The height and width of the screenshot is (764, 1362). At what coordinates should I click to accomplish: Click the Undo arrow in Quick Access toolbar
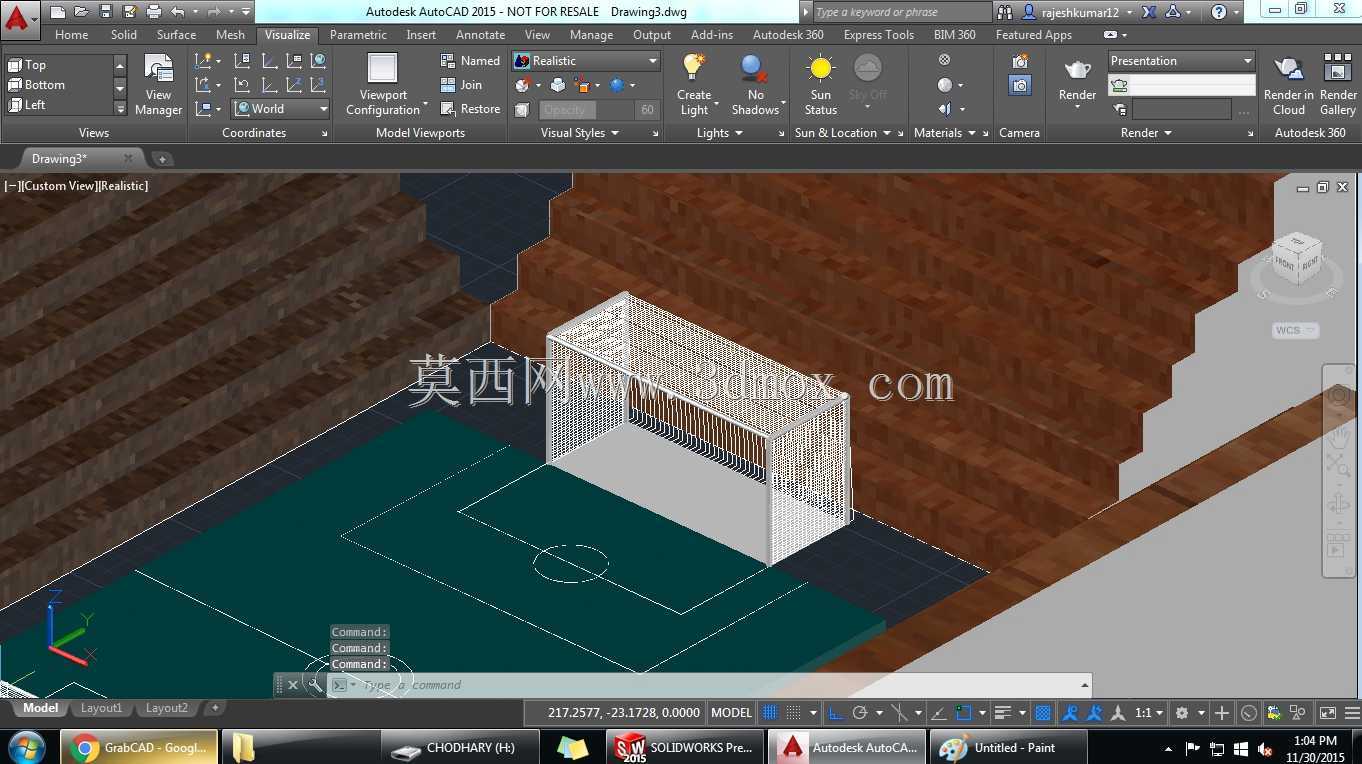click(178, 12)
